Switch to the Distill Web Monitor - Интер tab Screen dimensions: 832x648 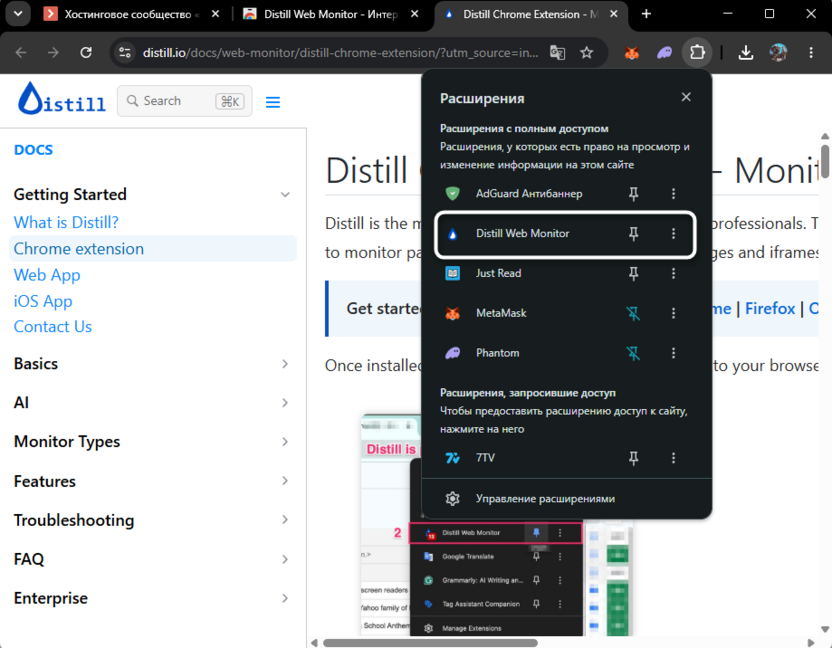[x=321, y=14]
